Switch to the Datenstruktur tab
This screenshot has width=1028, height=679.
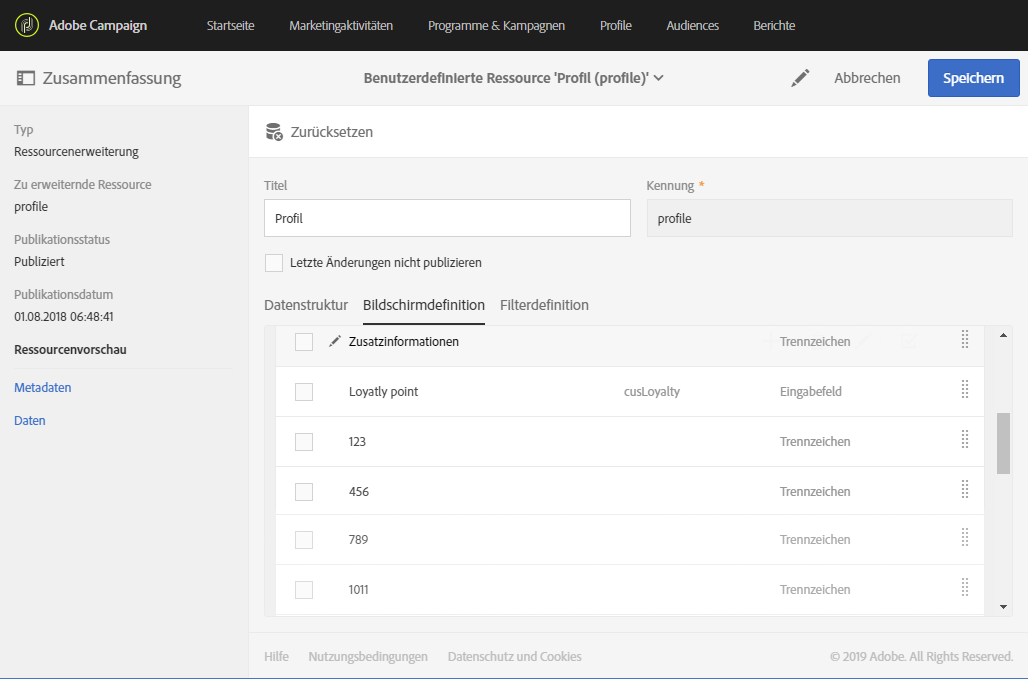tap(306, 305)
